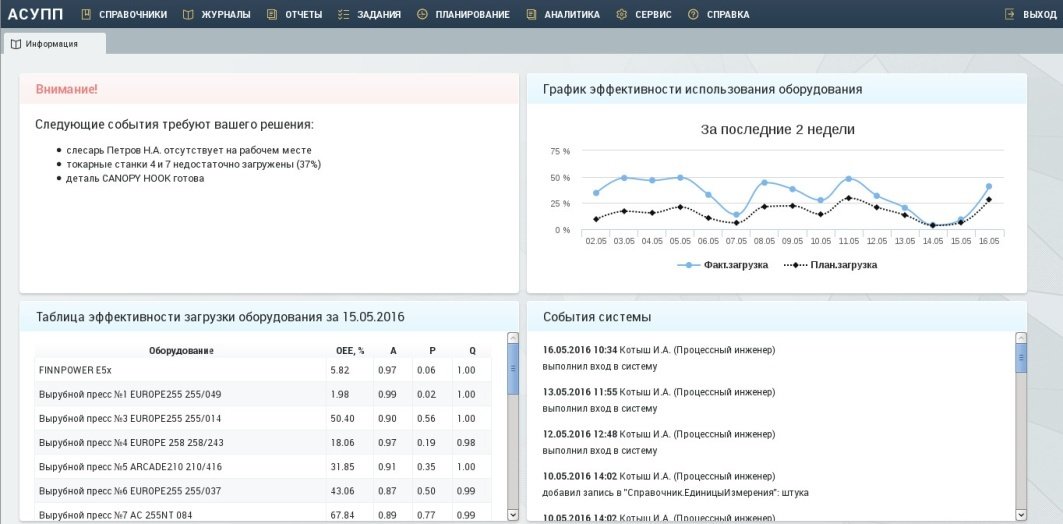Click the A column header

coord(393,351)
